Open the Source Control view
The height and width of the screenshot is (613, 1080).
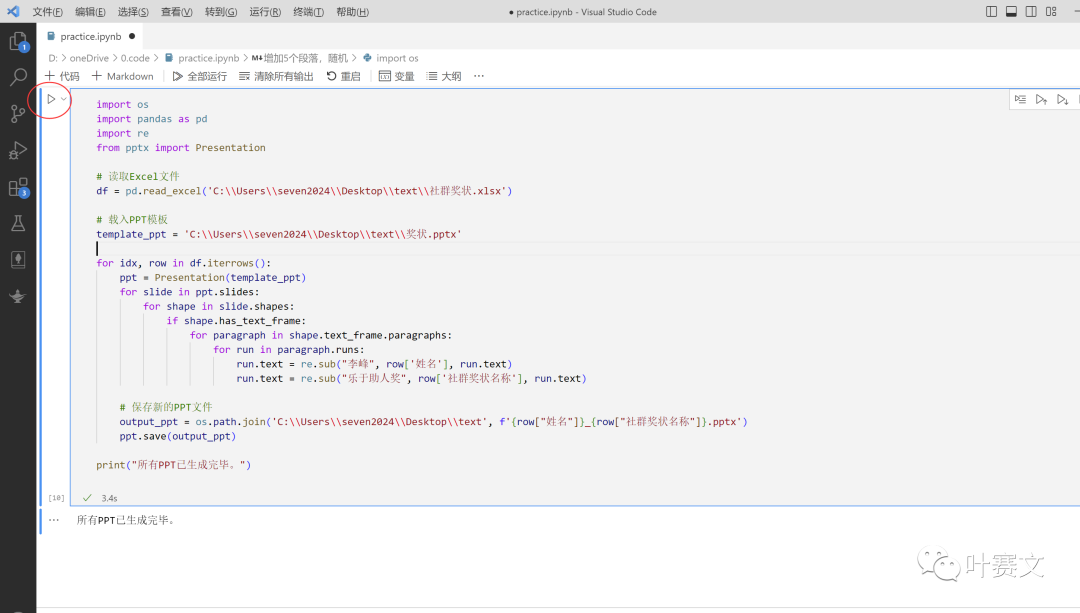pyautogui.click(x=18, y=114)
